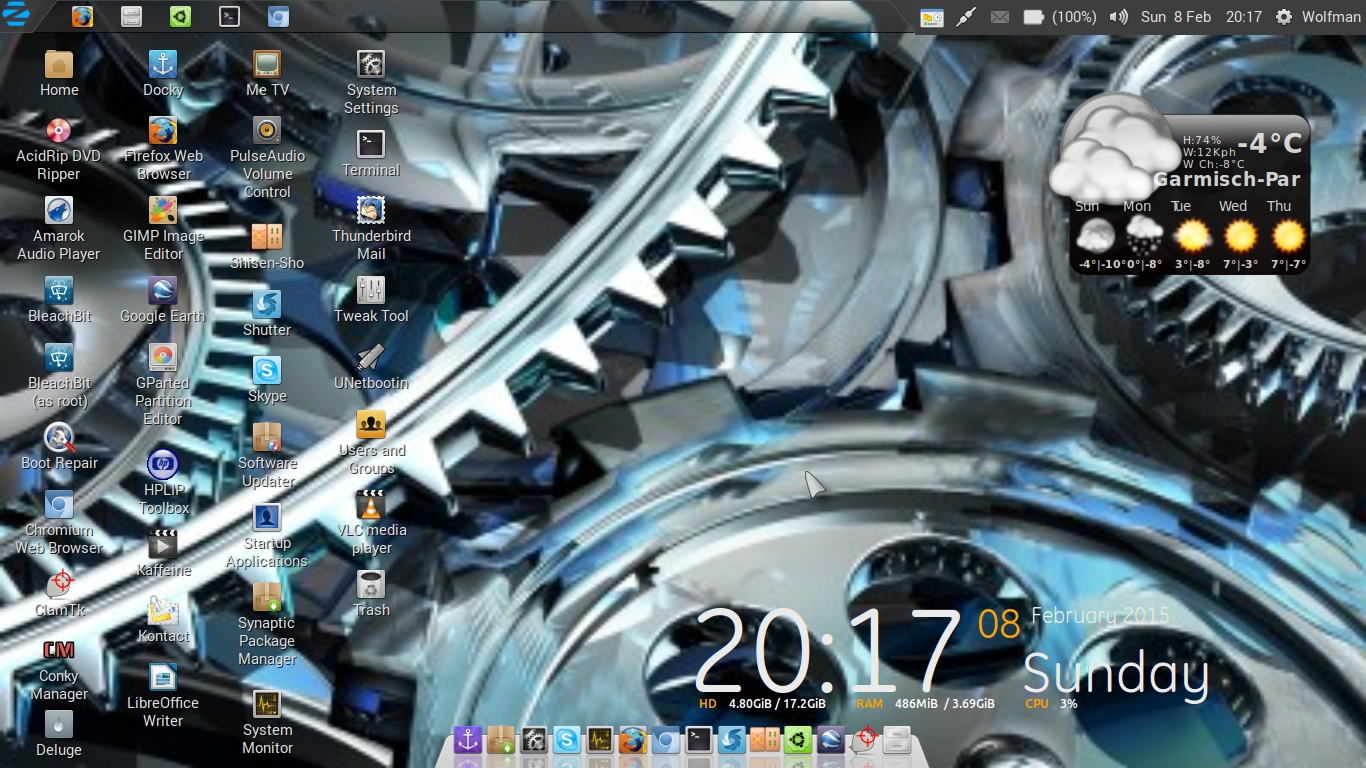Click the Docky anchor icon in the bottom dock
1366x768 pixels.
[468, 740]
